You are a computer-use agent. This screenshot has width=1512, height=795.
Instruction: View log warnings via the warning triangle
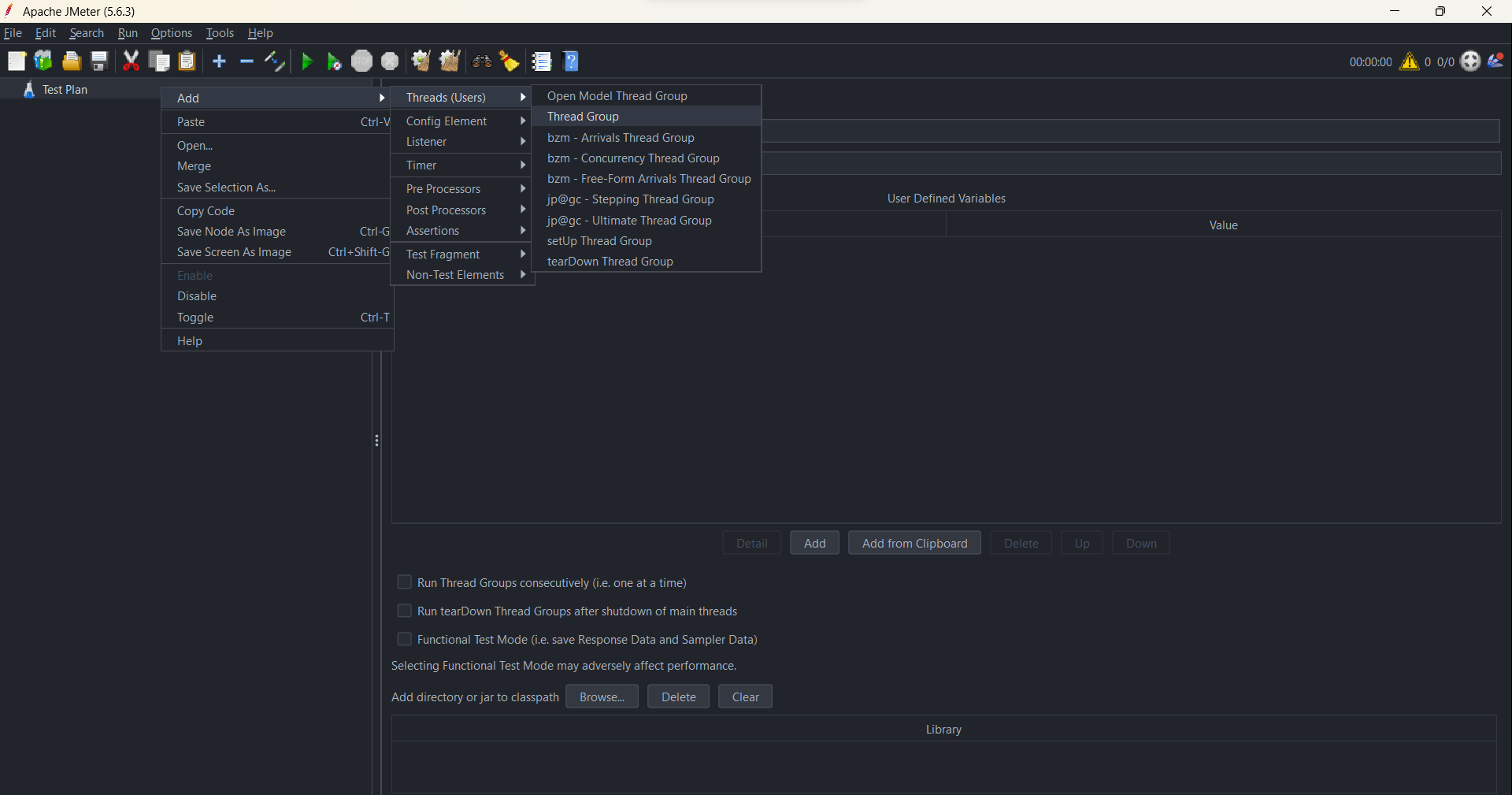pyautogui.click(x=1410, y=61)
